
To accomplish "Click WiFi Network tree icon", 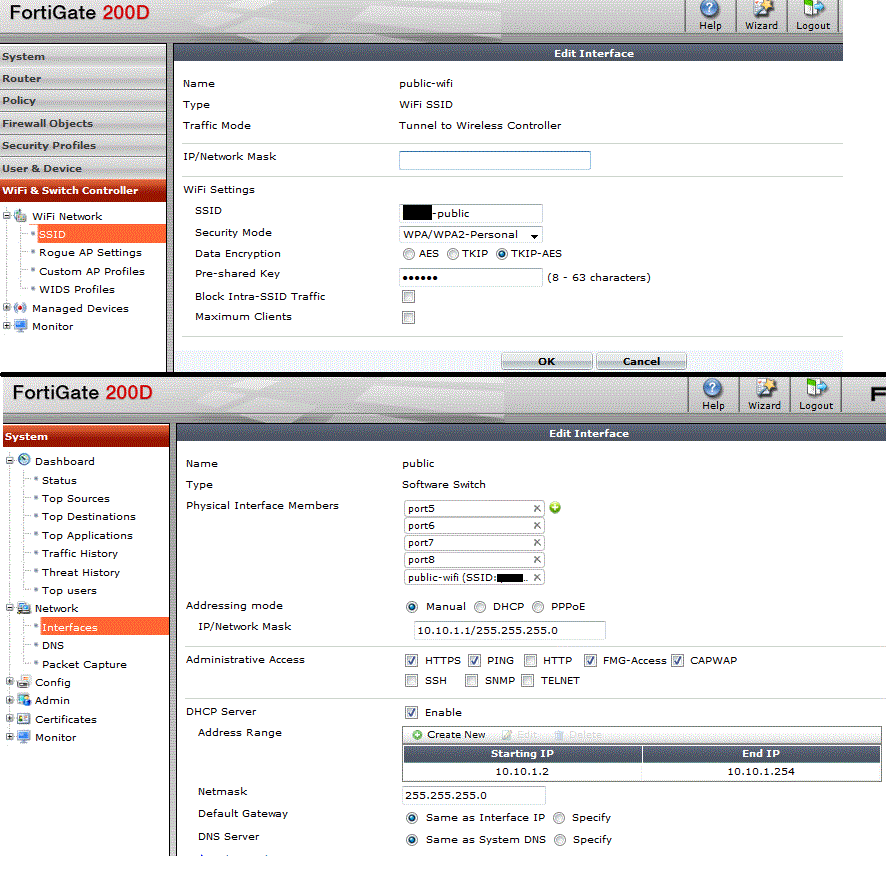I will (x=20, y=216).
